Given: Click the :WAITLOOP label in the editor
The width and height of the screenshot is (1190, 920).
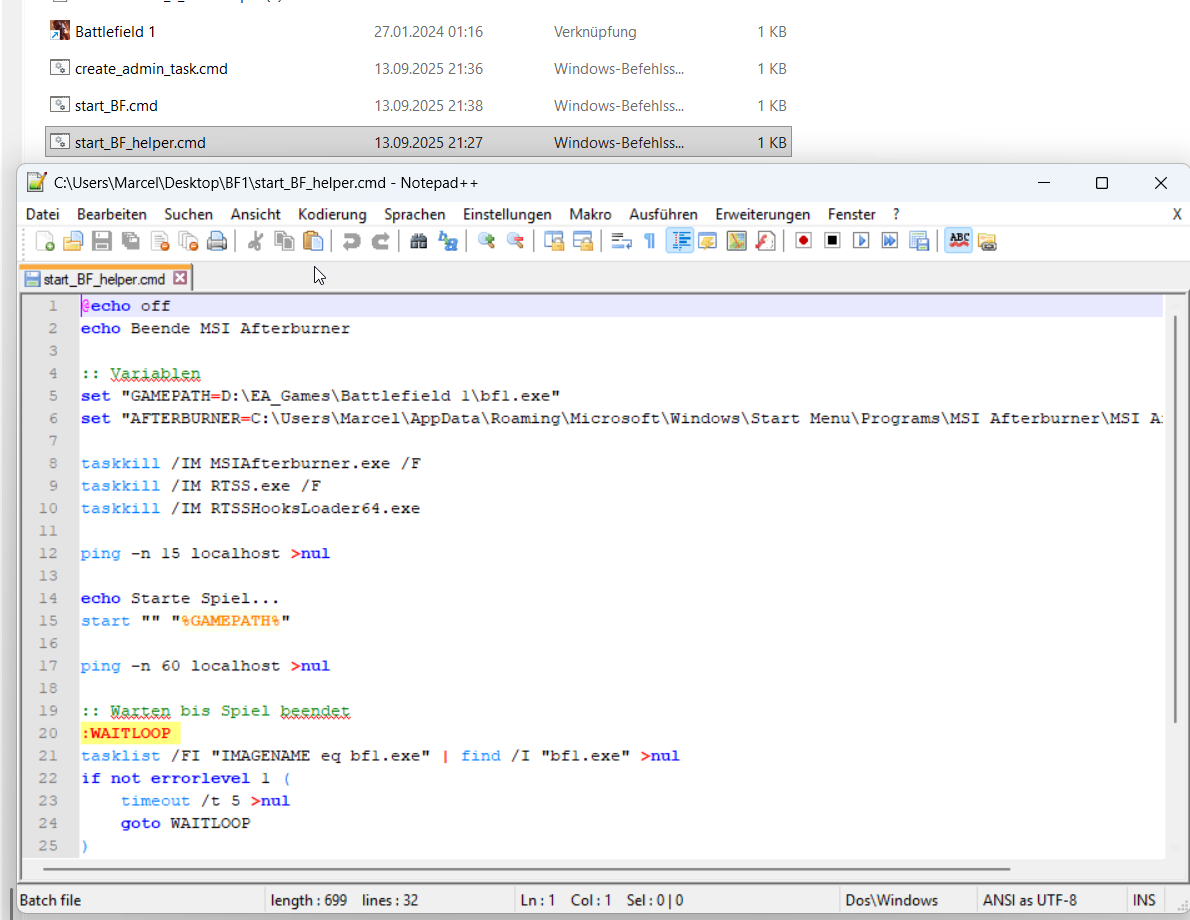Looking at the screenshot, I should click(126, 733).
